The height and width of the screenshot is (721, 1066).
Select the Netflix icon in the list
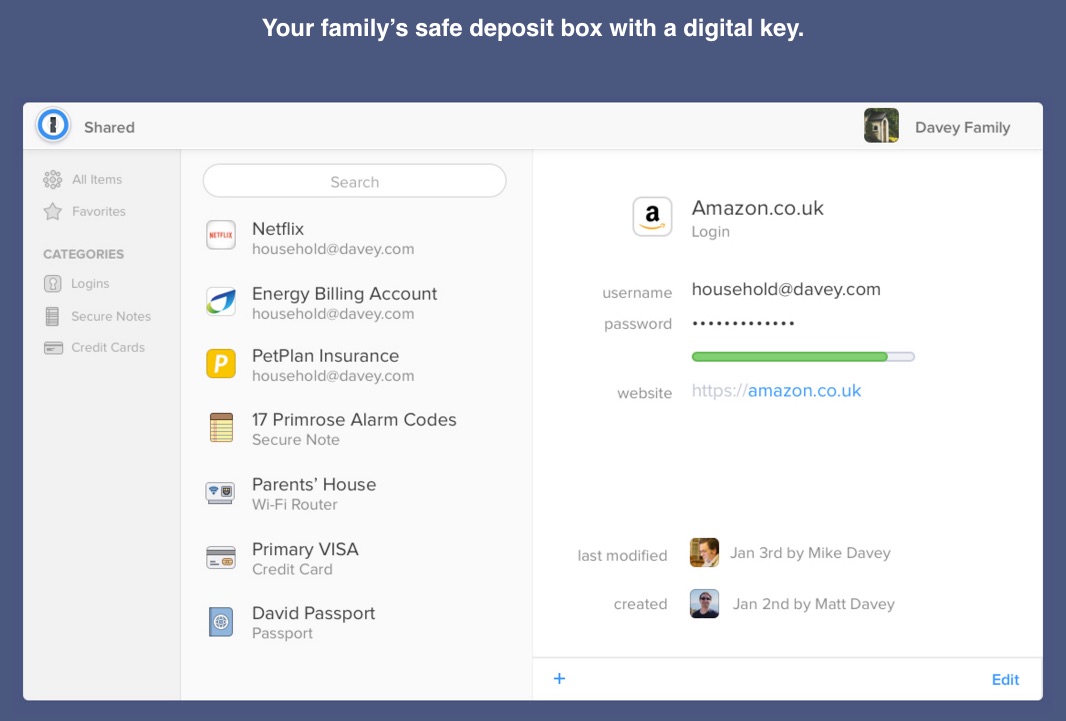[220, 236]
